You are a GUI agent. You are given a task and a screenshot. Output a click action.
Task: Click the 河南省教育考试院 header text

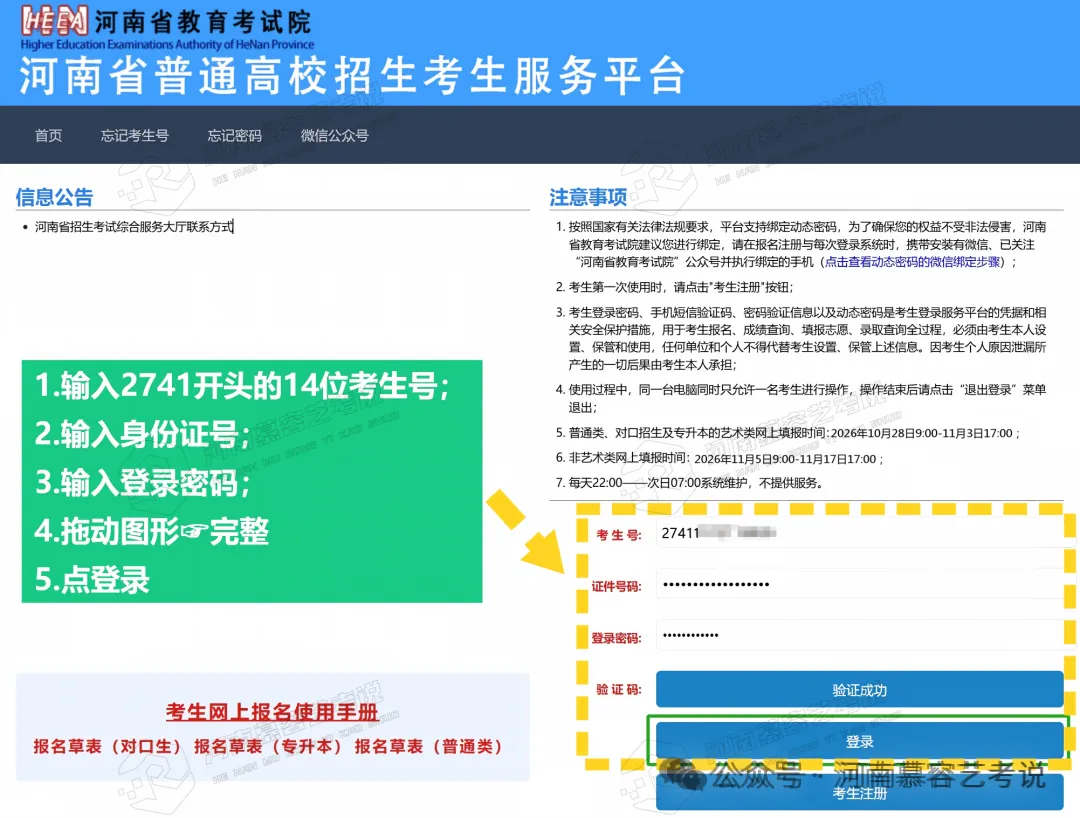(203, 22)
